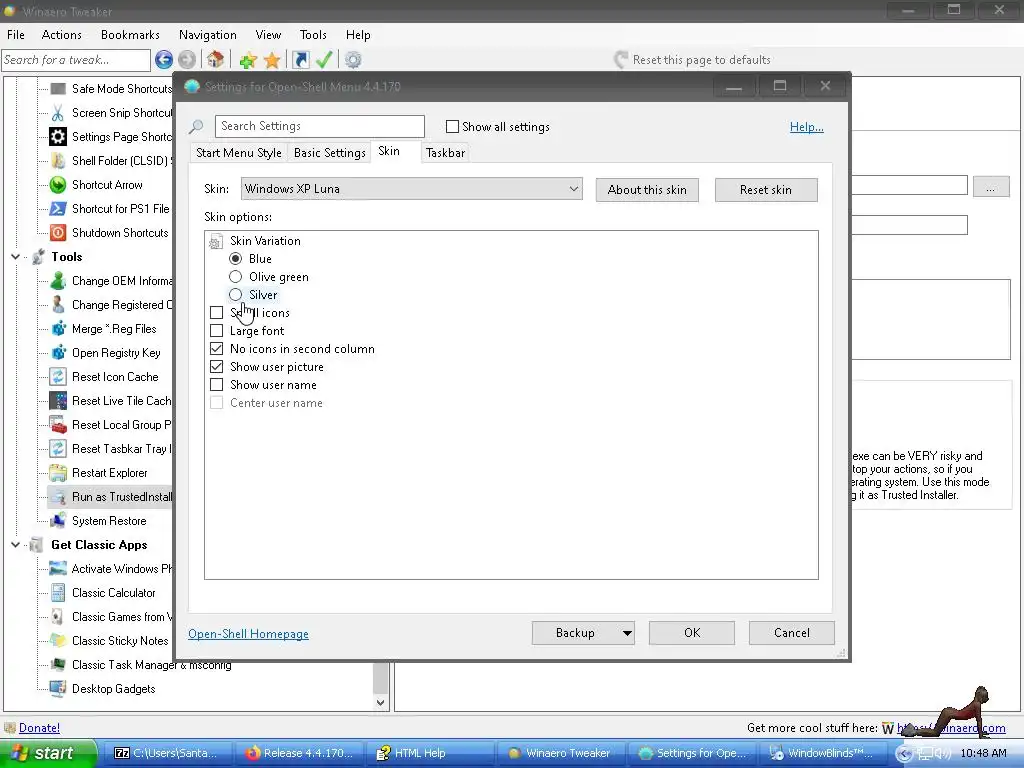This screenshot has width=1024, height=768.
Task: Click the green checkmark apply icon
Action: pyautogui.click(x=324, y=60)
